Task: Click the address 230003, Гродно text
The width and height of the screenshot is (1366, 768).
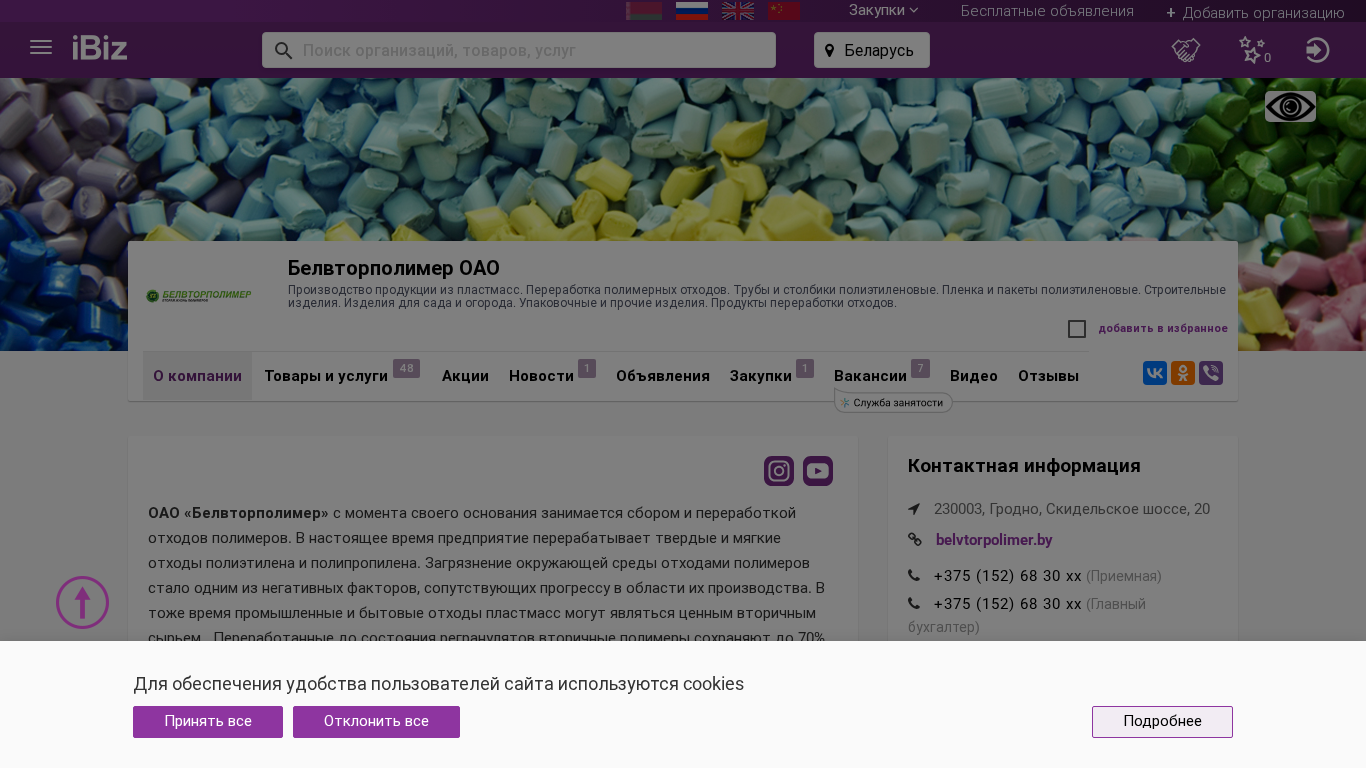Action: click(x=1072, y=509)
